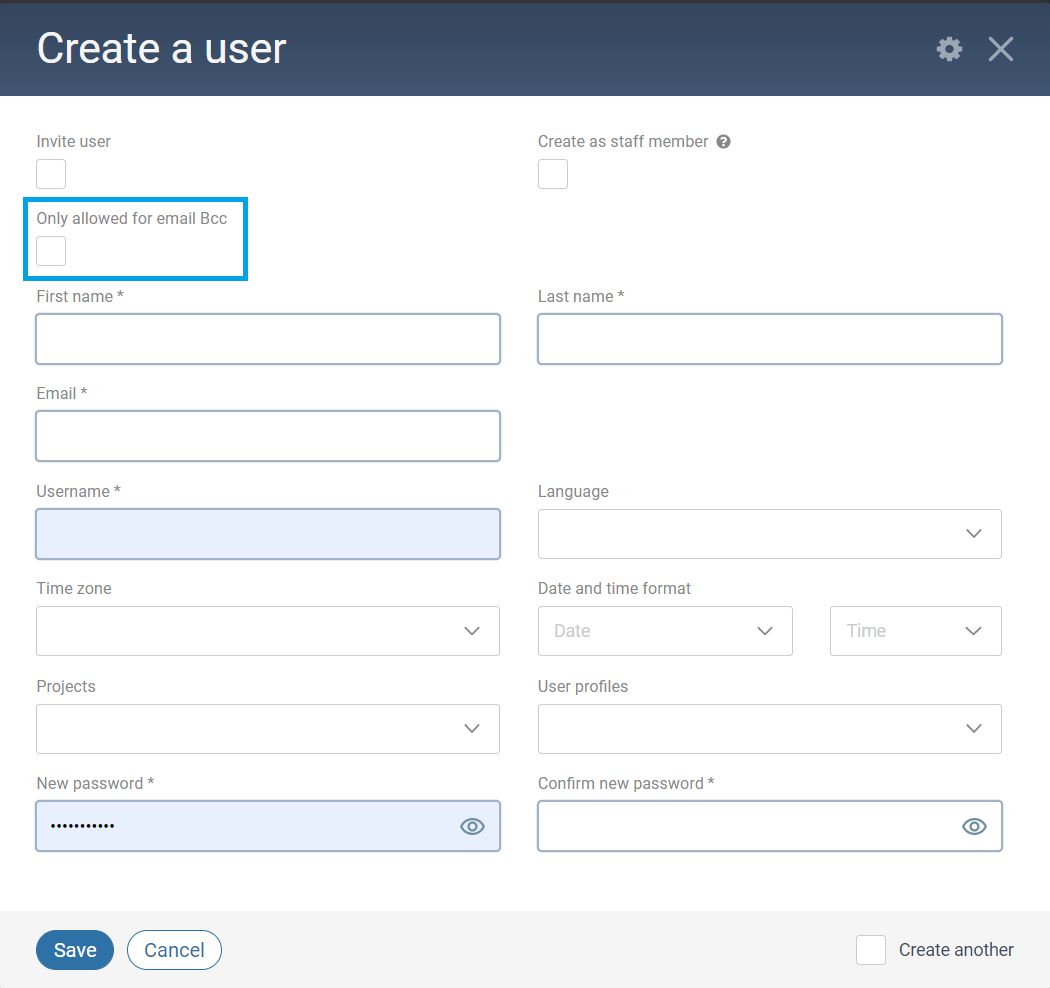Check Only allowed for email Bcc
Screen dimensions: 1050x988
(51, 251)
